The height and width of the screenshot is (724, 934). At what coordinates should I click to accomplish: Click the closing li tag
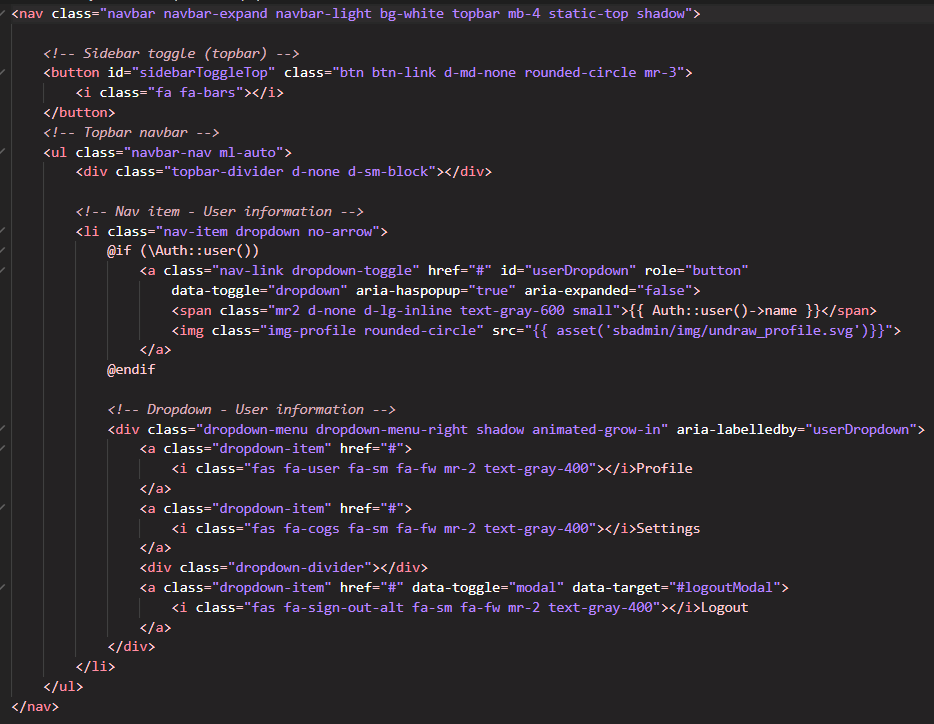pos(95,666)
